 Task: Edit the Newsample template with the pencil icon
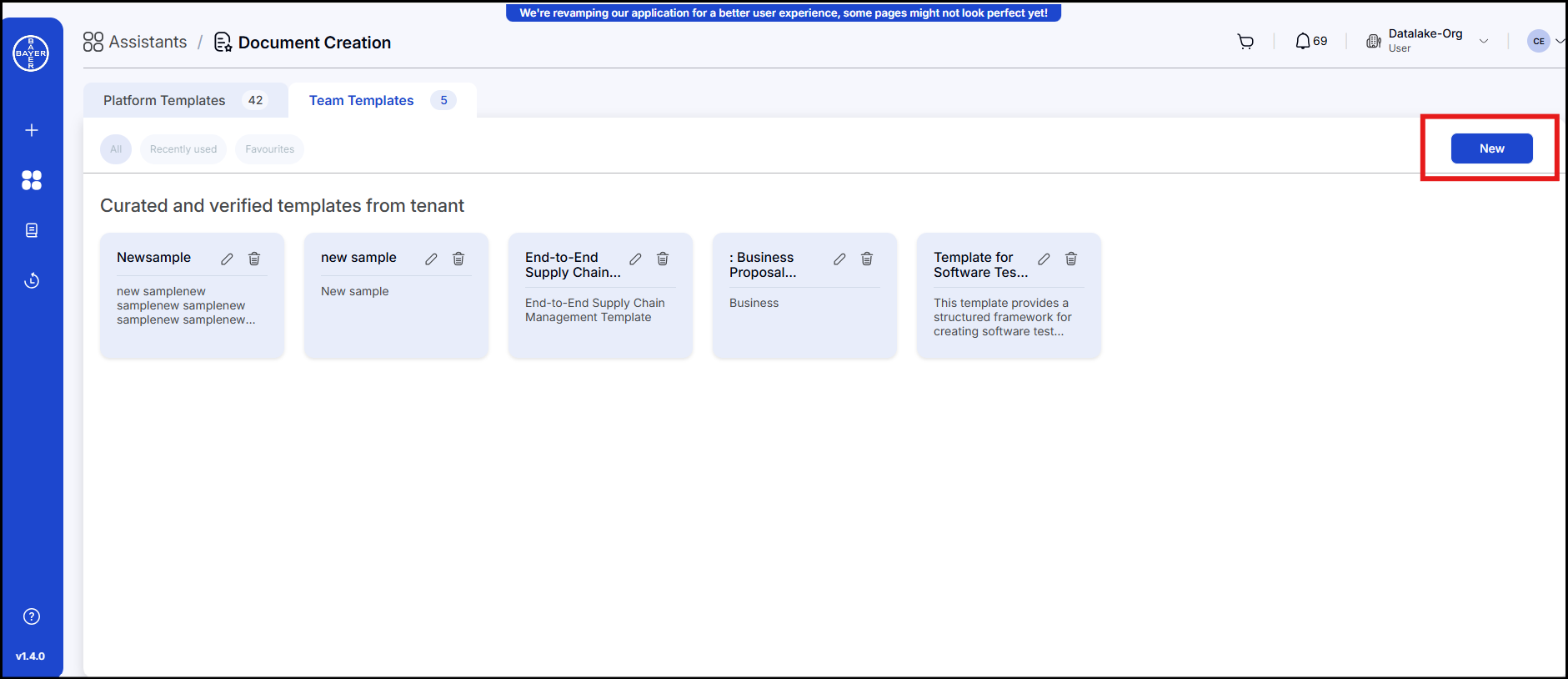(x=227, y=259)
